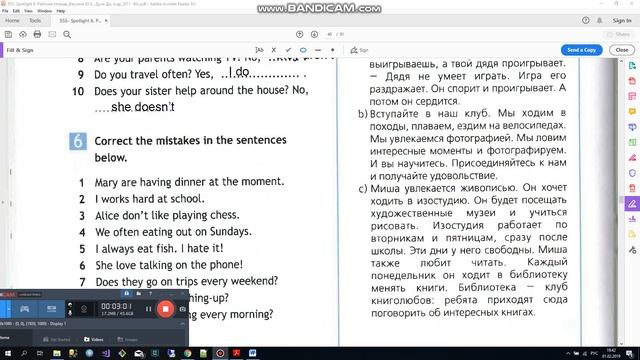Open Export PDF tool in right pane
640x360 pixels.
pos(632,65)
